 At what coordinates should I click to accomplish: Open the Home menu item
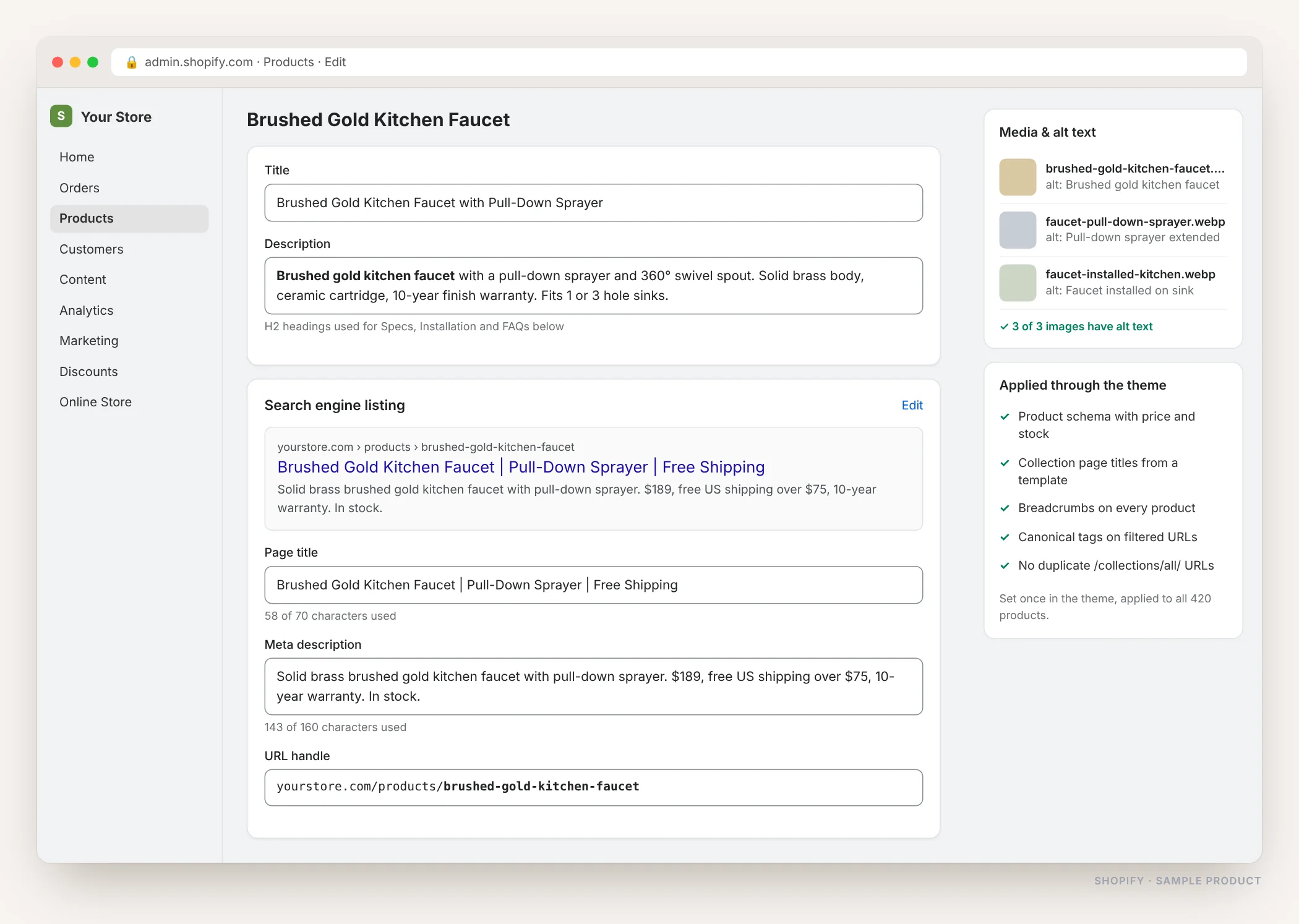click(x=129, y=157)
